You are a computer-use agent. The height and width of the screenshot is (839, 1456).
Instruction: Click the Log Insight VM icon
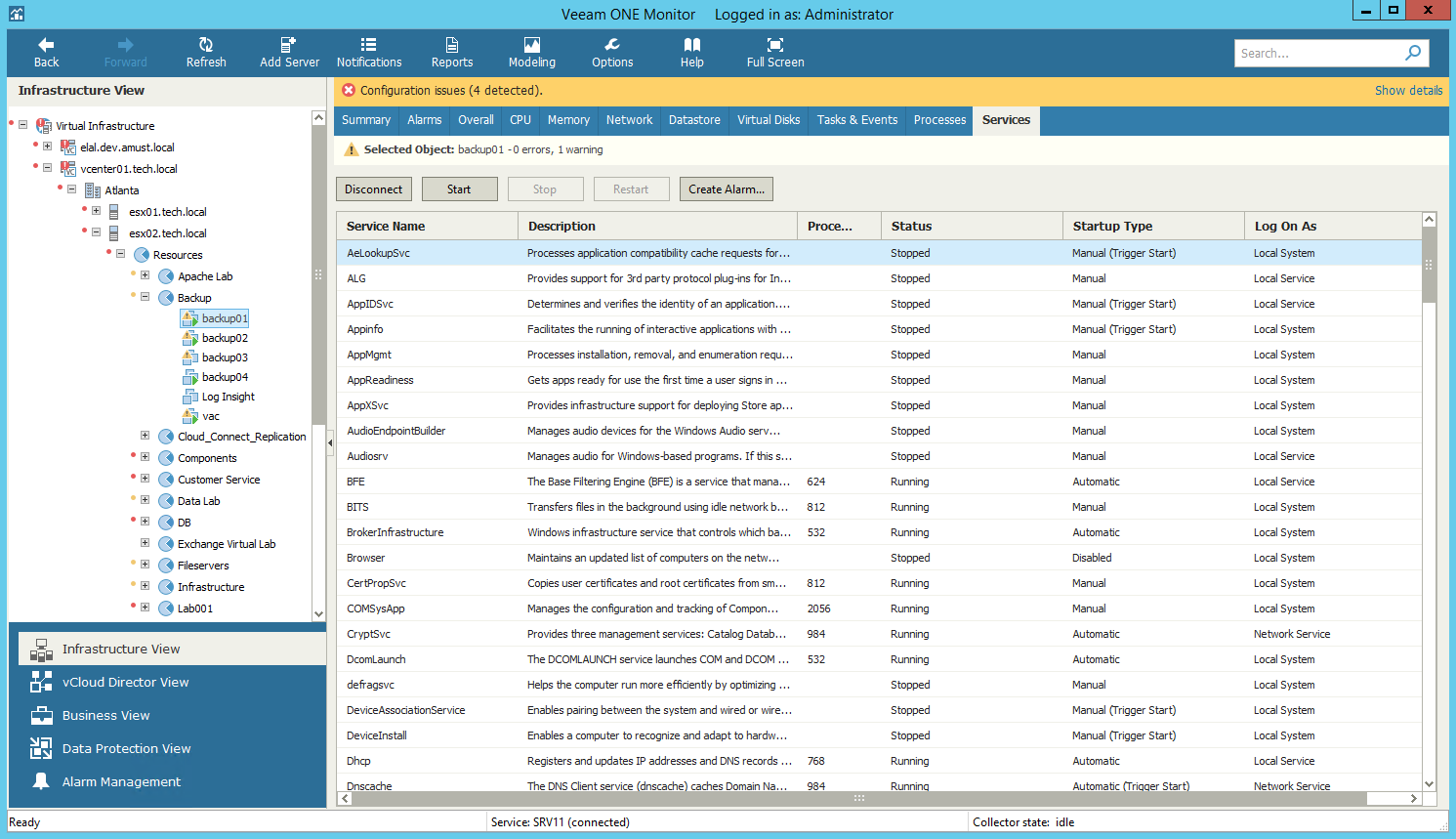190,397
